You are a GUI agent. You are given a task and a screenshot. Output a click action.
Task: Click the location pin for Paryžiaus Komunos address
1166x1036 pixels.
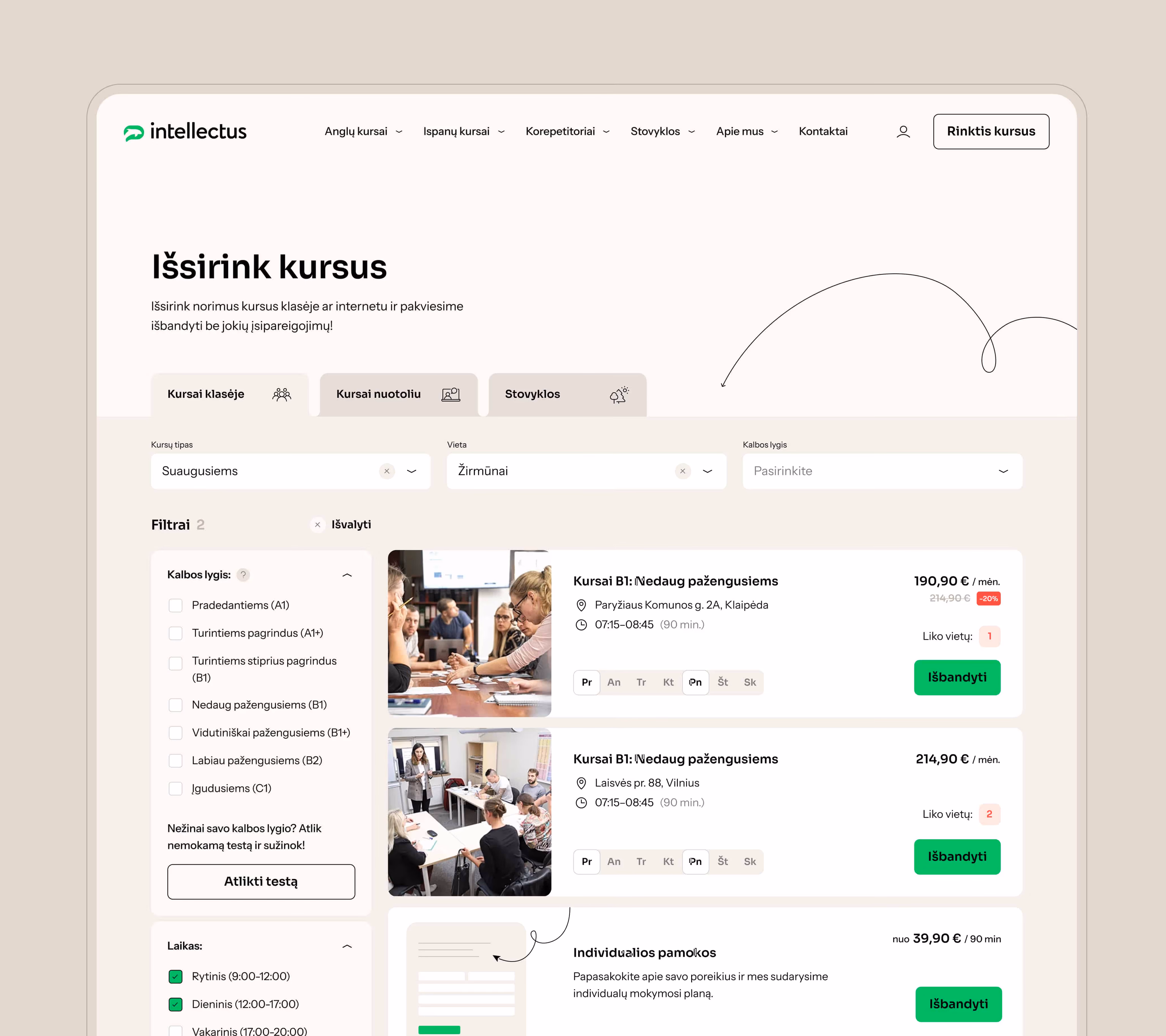581,605
